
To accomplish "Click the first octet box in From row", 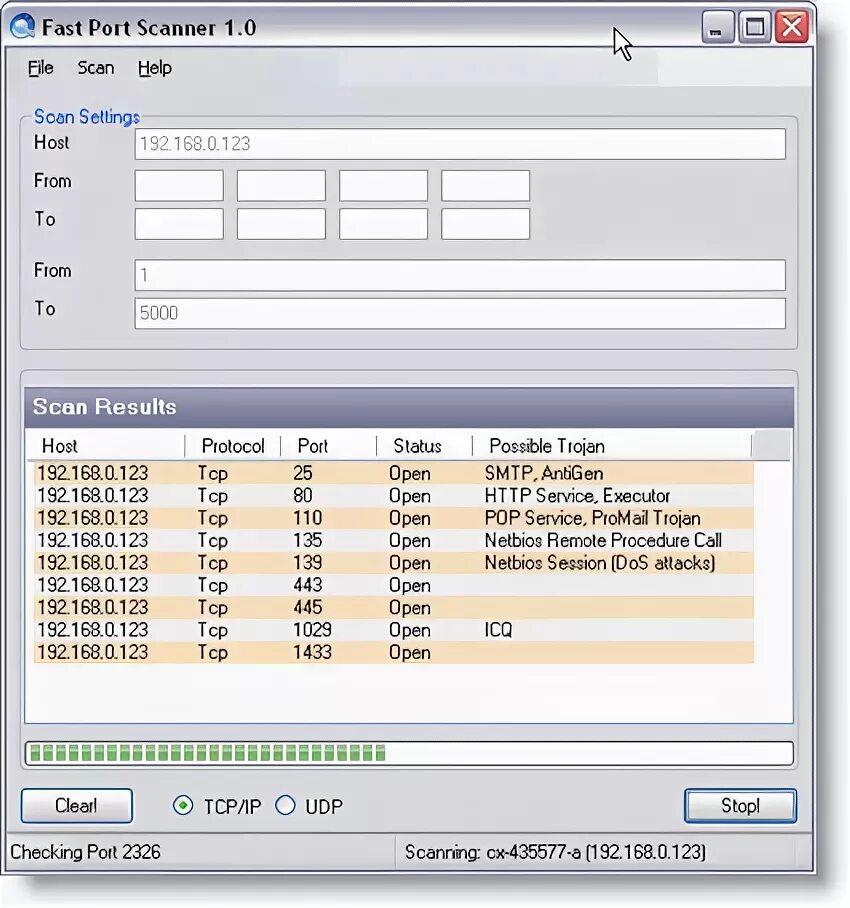I will pos(179,185).
